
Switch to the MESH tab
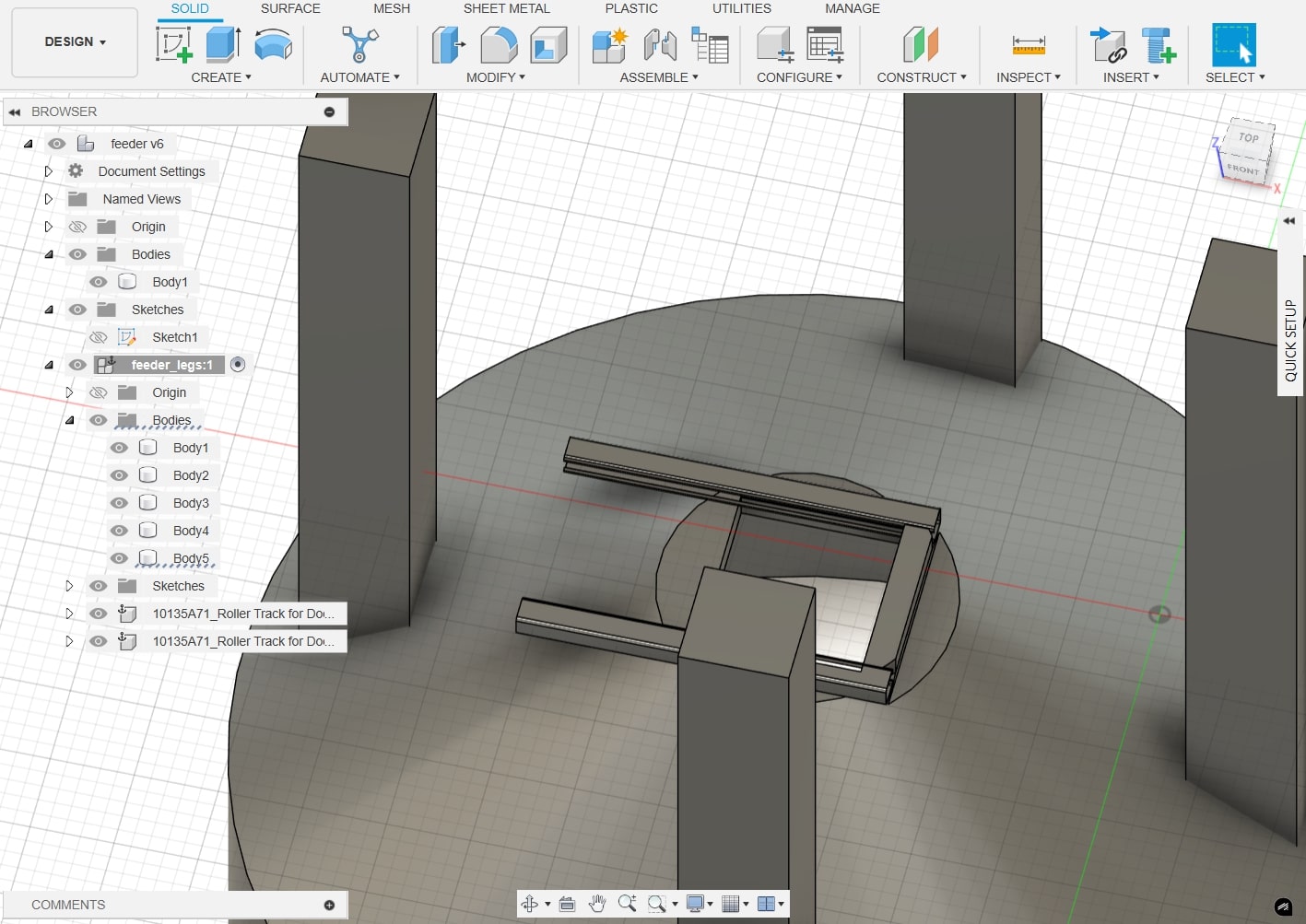[x=392, y=8]
